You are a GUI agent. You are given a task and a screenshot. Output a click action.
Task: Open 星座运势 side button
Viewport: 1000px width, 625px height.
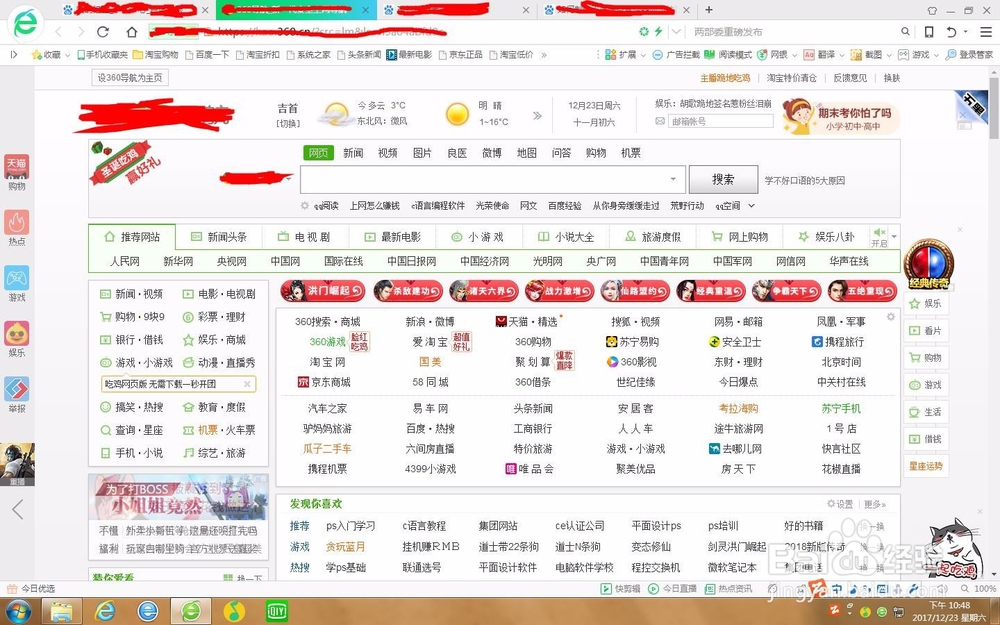point(926,466)
